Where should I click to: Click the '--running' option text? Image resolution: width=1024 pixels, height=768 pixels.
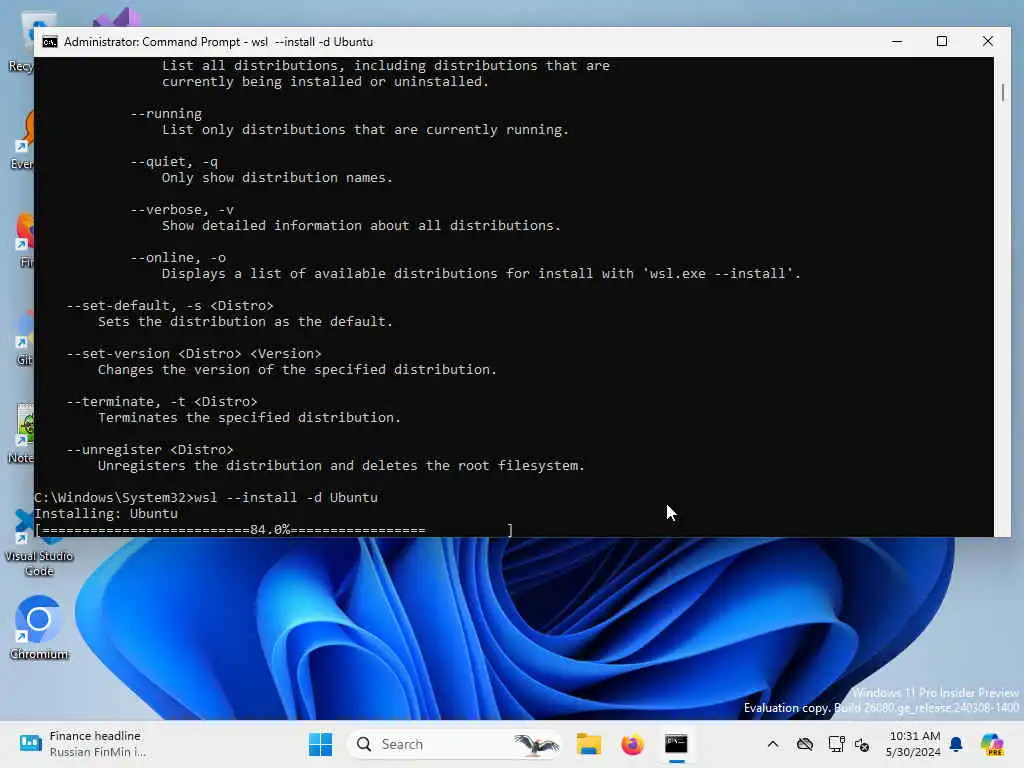pos(166,114)
